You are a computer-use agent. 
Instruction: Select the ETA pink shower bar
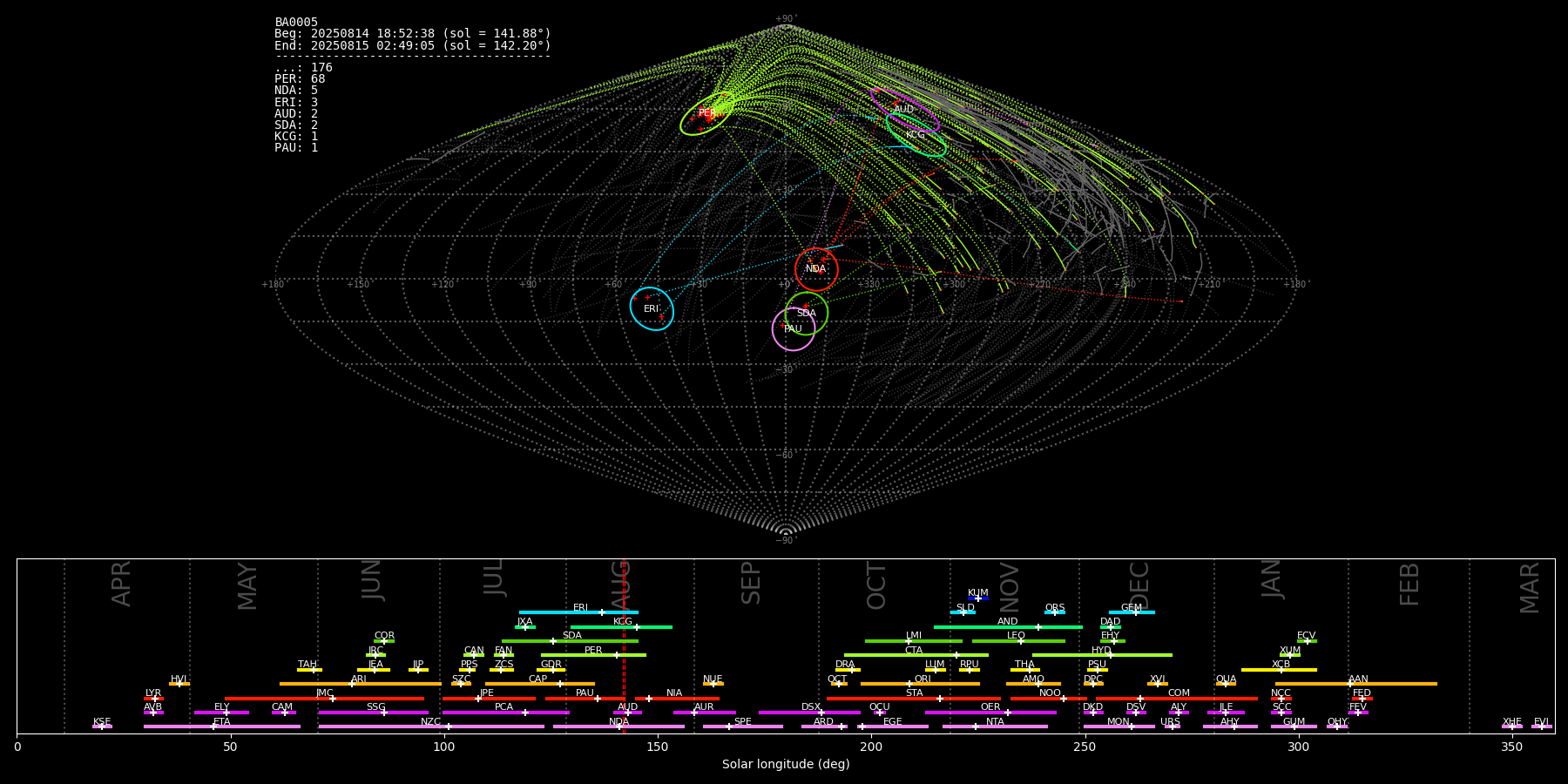[x=222, y=727]
